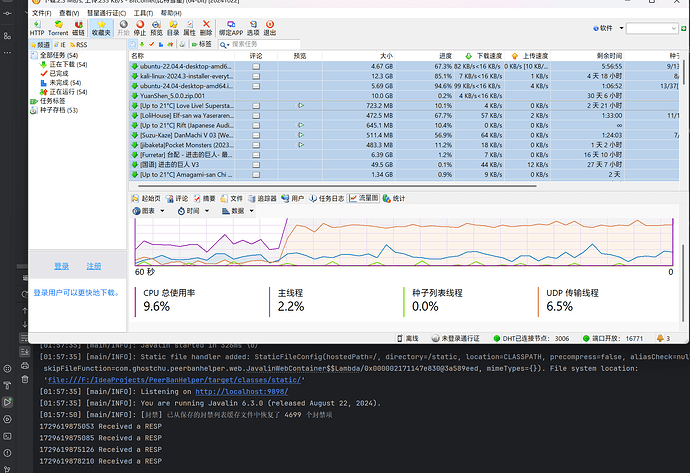
Task: Open the 追踪器 detail tab
Action: 262,198
